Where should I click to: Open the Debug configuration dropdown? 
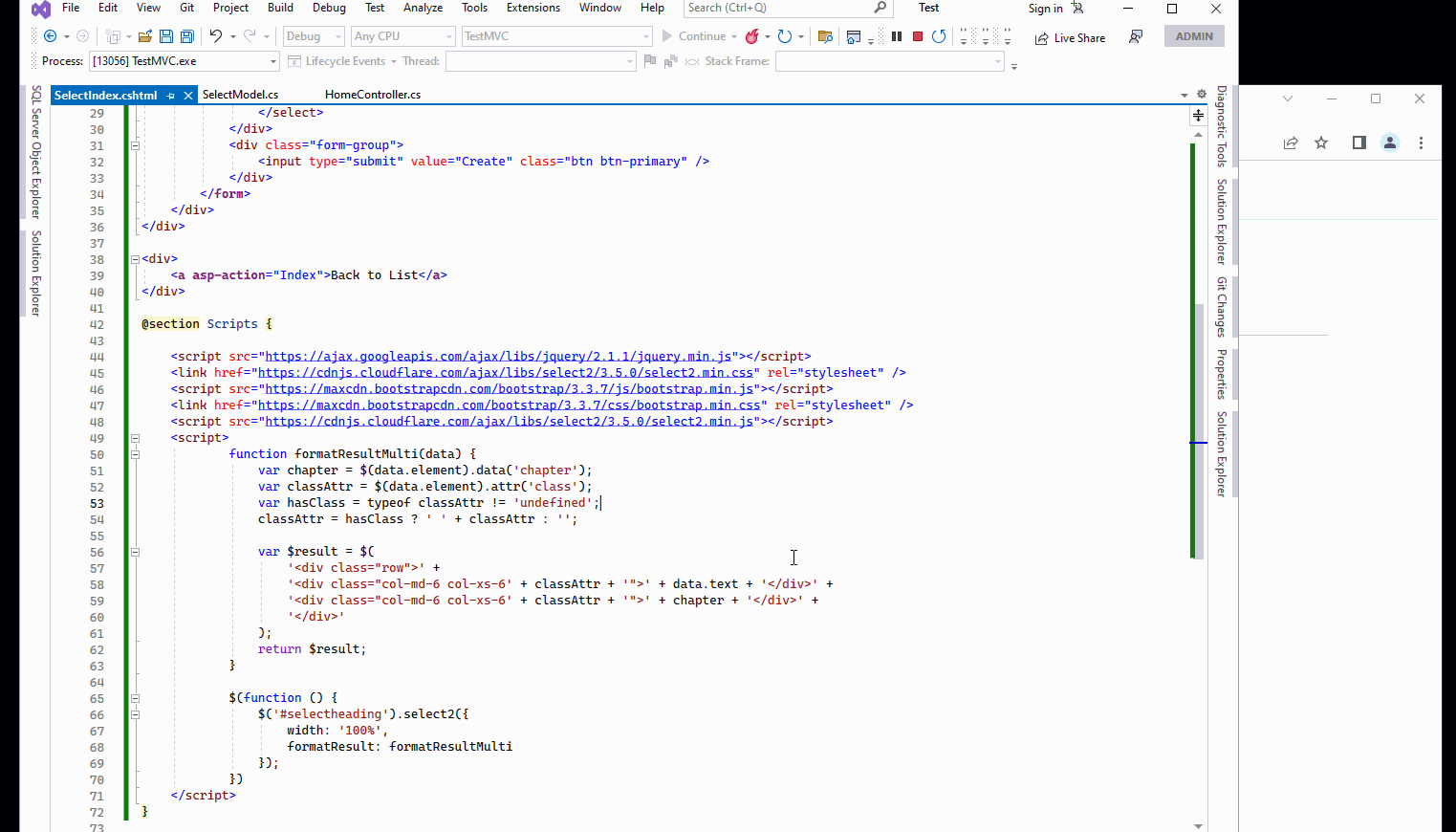314,36
